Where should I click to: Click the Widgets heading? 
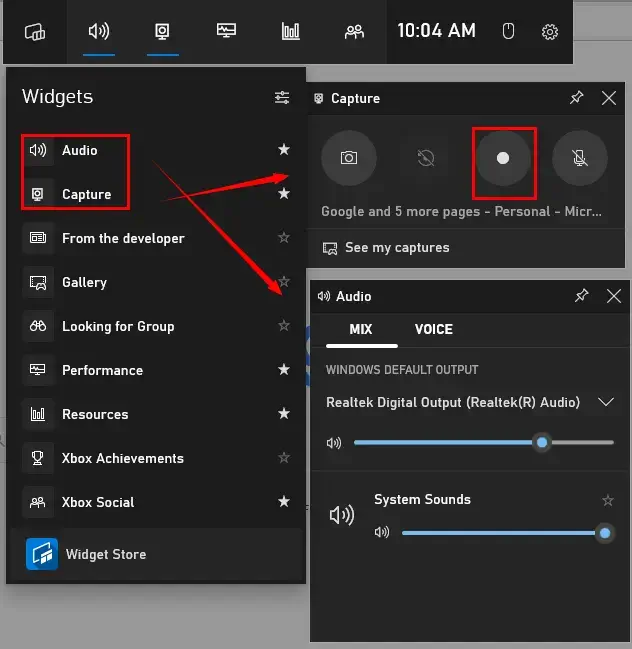coord(58,97)
